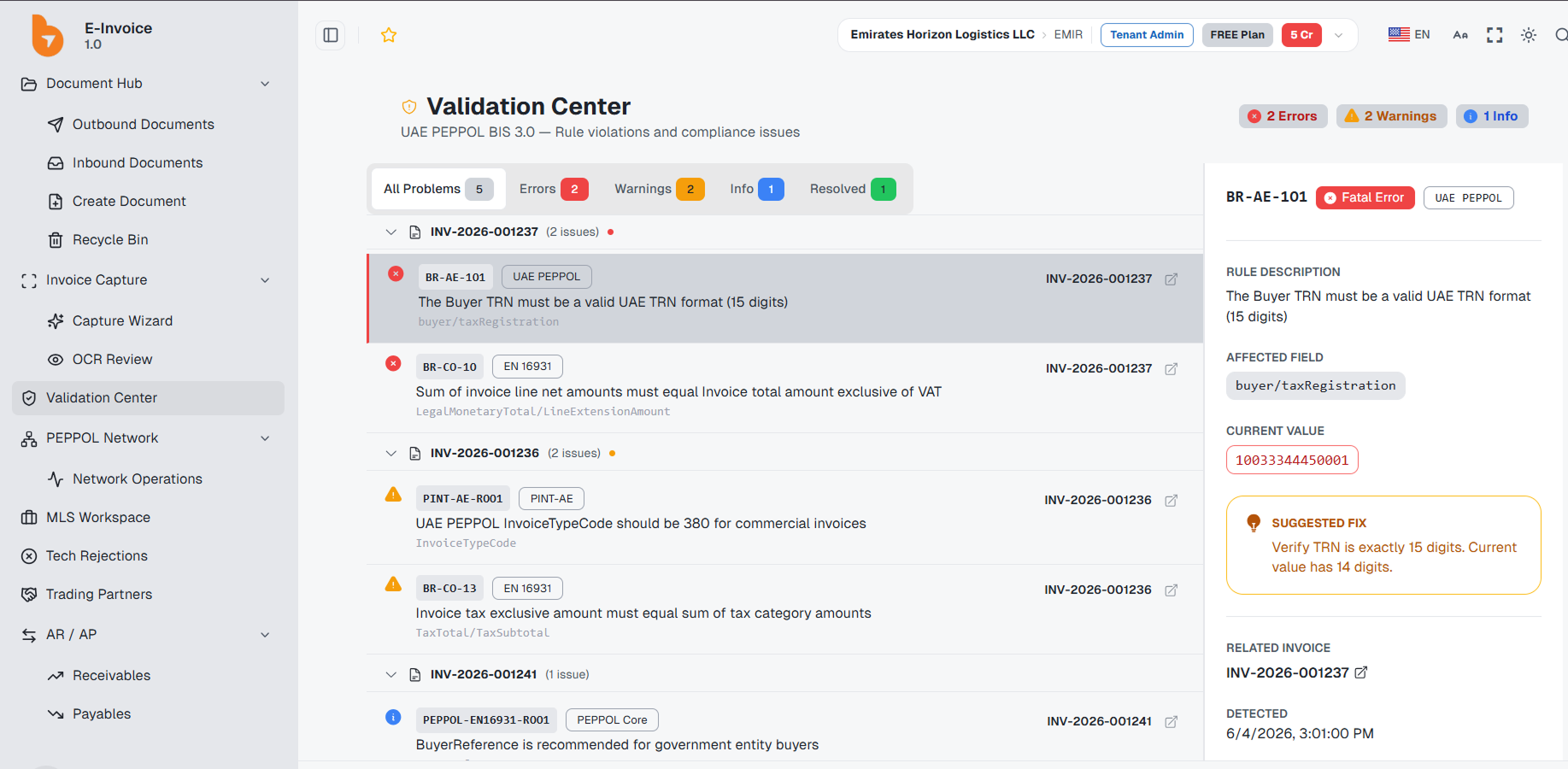Open related invoice INV-2026-001237 link
The width and height of the screenshot is (1568, 769).
click(x=1296, y=673)
